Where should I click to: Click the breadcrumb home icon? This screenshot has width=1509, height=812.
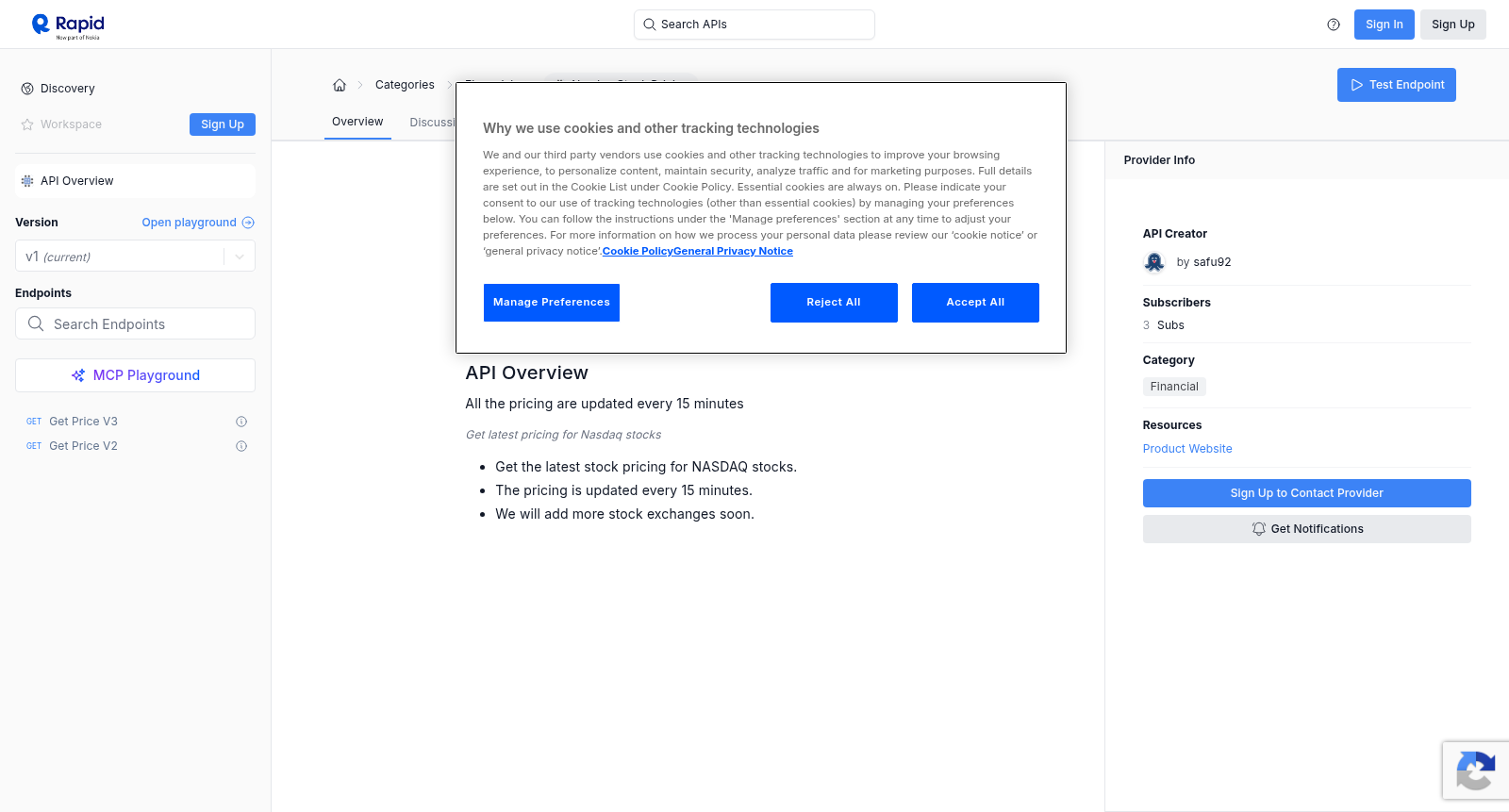(x=340, y=85)
